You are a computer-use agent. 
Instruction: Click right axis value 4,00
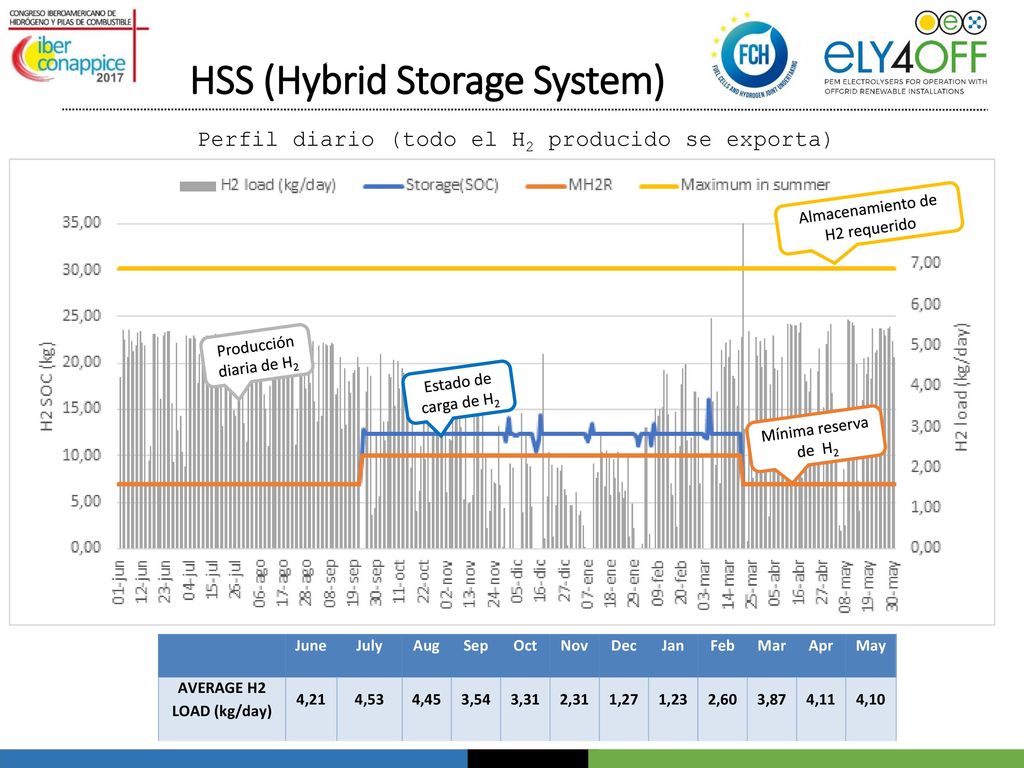(925, 385)
